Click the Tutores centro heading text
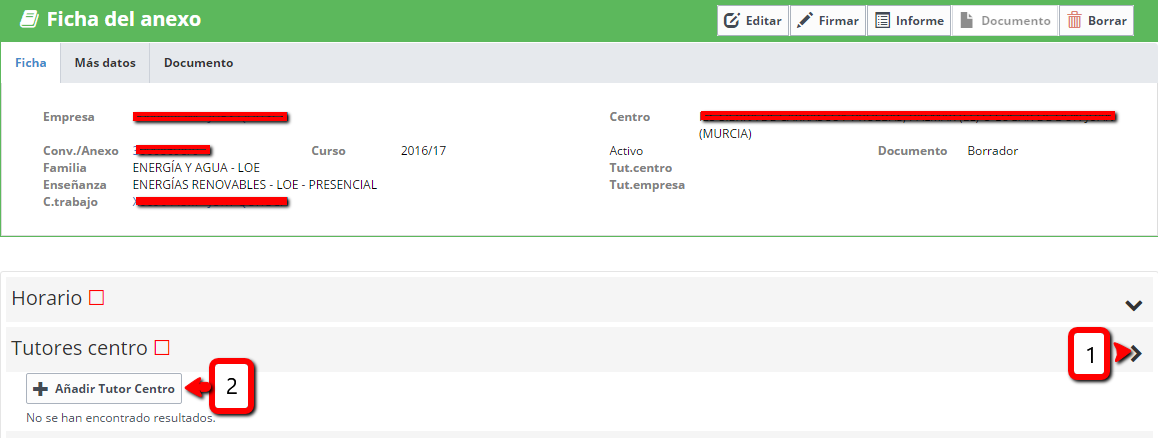 coord(79,348)
